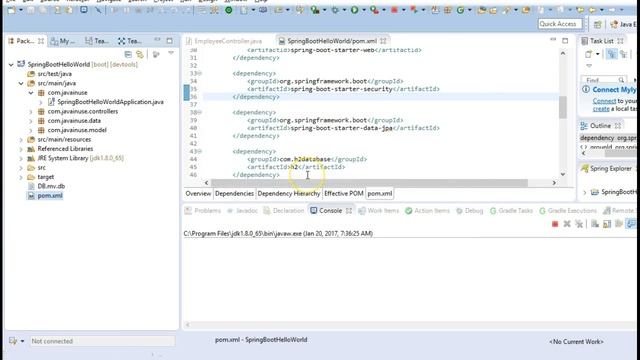Click the green Spring Boot dashboard icon
This screenshot has width=640, height=360.
(x=229, y=10)
